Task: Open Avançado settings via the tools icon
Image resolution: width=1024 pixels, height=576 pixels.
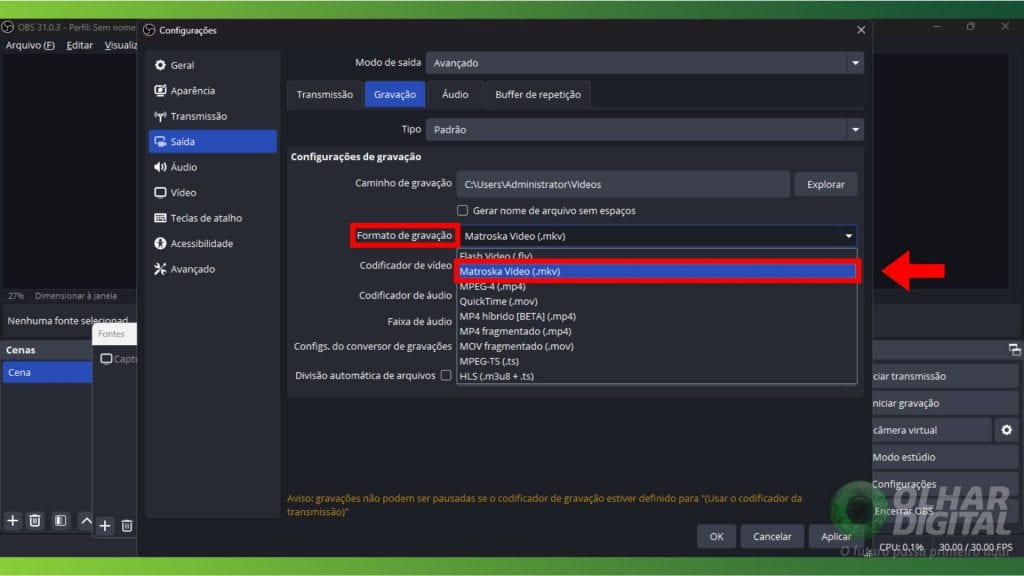Action: (x=160, y=268)
